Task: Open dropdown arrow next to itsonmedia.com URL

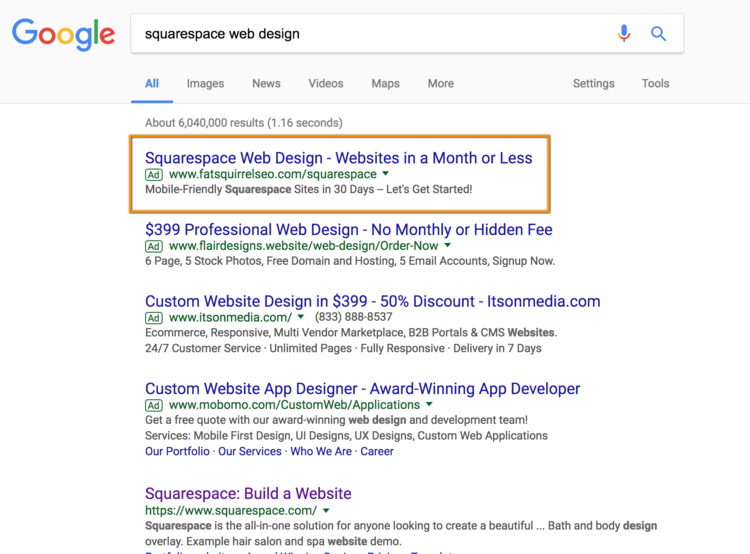Action: pyautogui.click(x=300, y=317)
